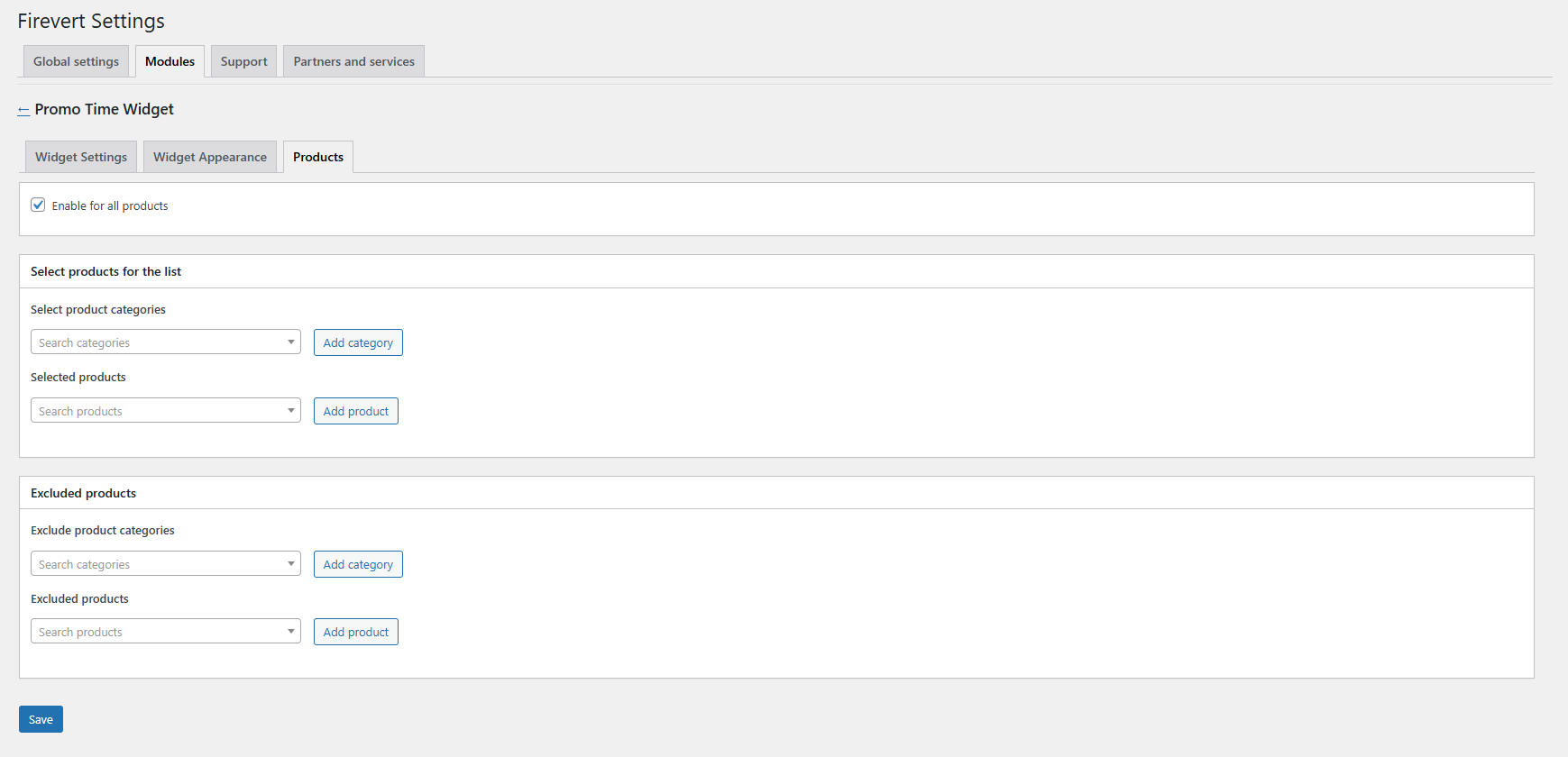Switch to the Widget Settings sub-tab
The width and height of the screenshot is (1568, 757).
[81, 157]
